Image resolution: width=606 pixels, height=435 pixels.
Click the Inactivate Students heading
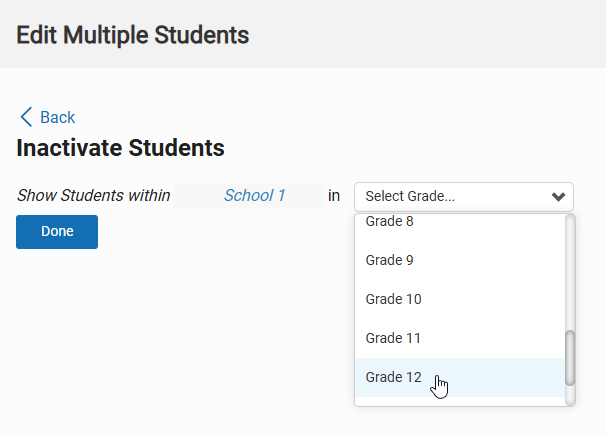click(120, 148)
